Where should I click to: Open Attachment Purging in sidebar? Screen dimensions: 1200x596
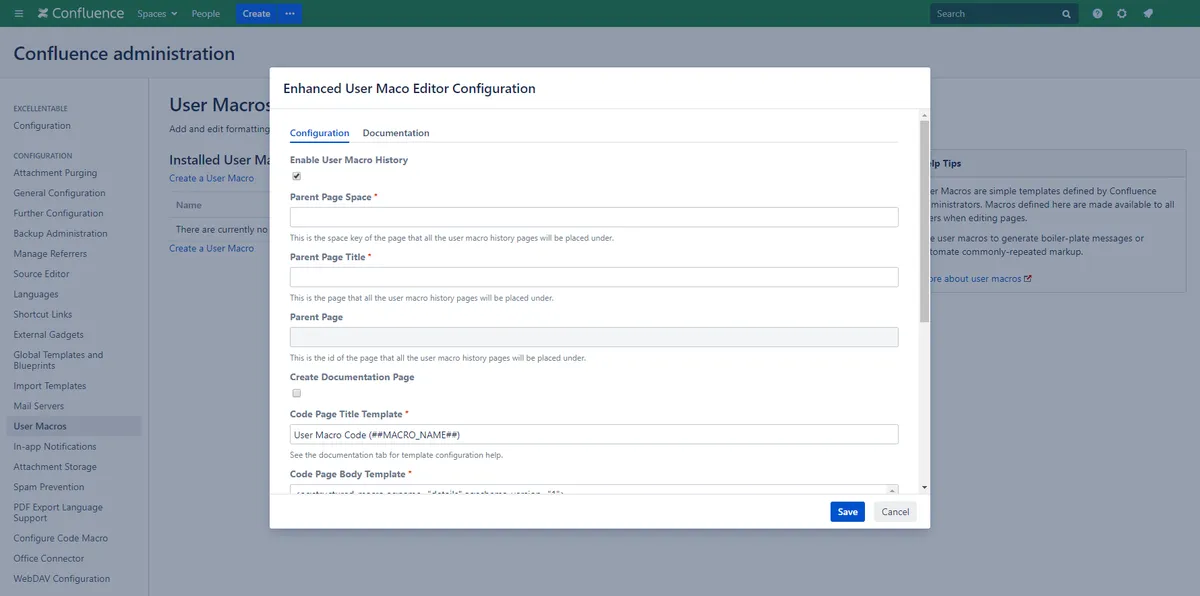55,173
